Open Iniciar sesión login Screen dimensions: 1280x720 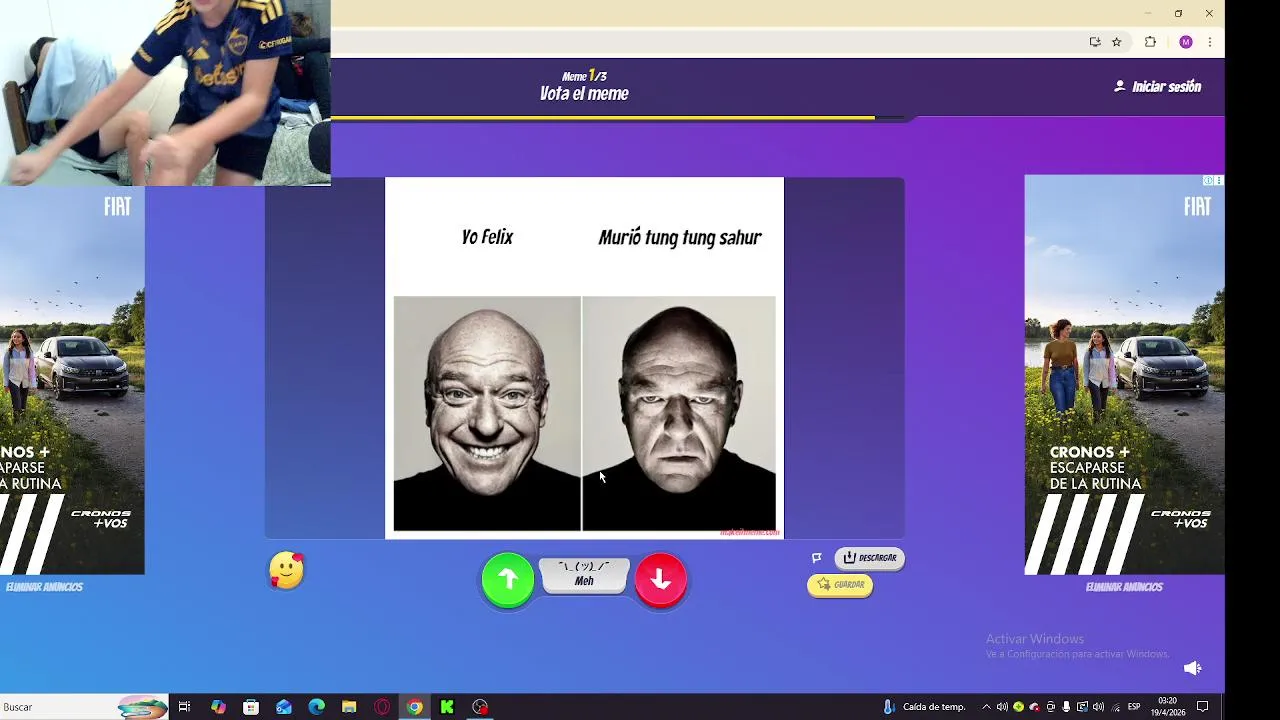pyautogui.click(x=1157, y=87)
